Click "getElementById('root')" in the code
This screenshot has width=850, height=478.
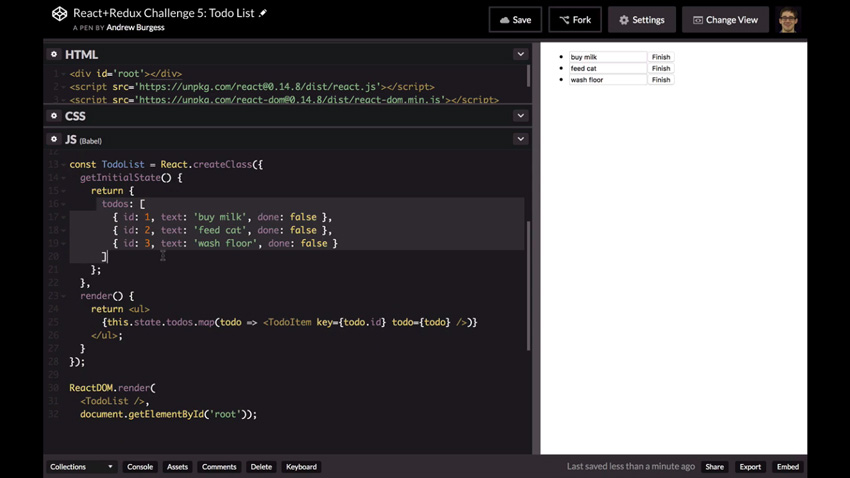pos(187,414)
